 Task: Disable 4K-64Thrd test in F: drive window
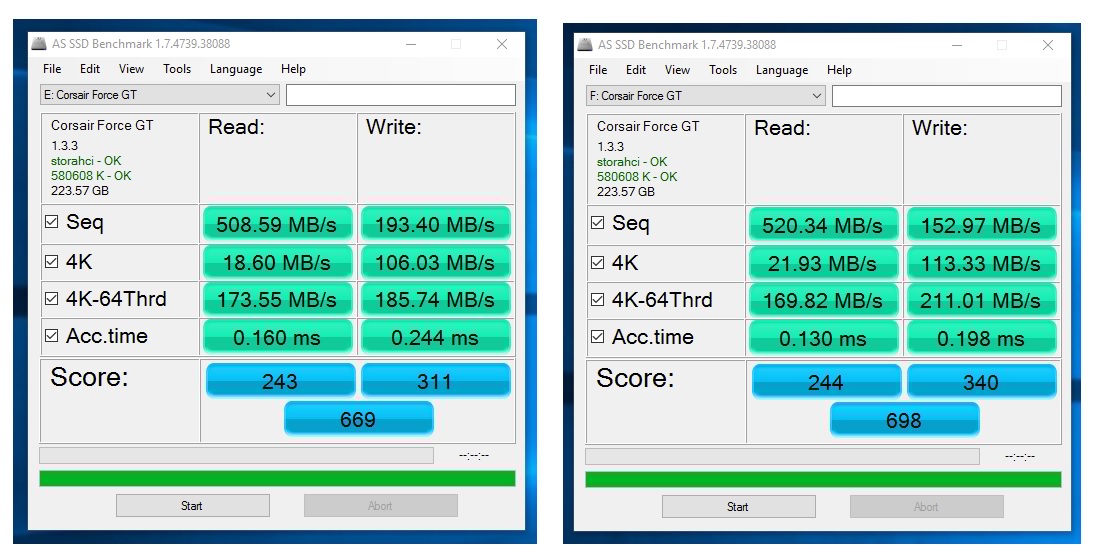tap(598, 299)
